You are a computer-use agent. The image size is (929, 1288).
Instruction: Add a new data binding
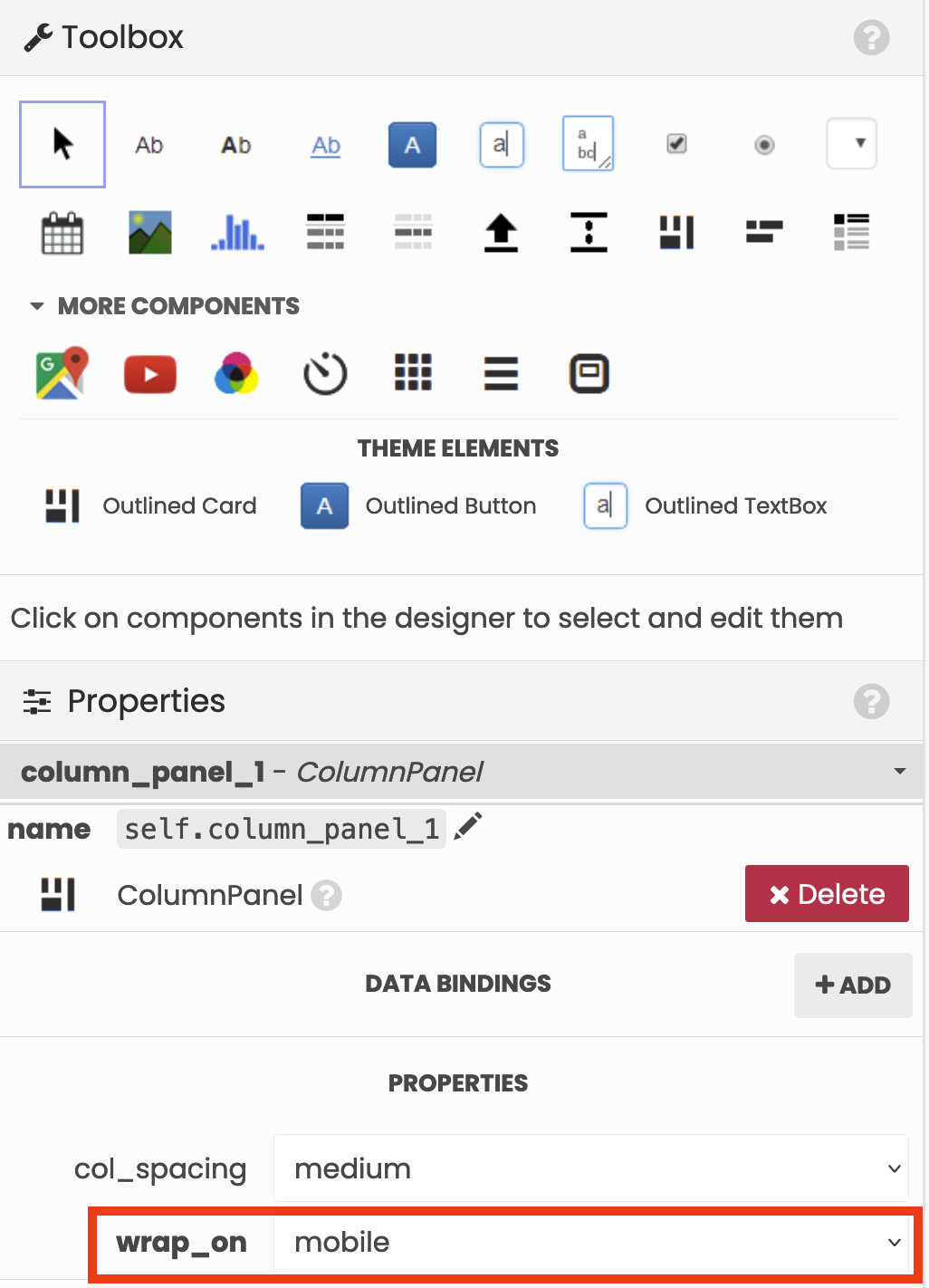pyautogui.click(x=852, y=985)
